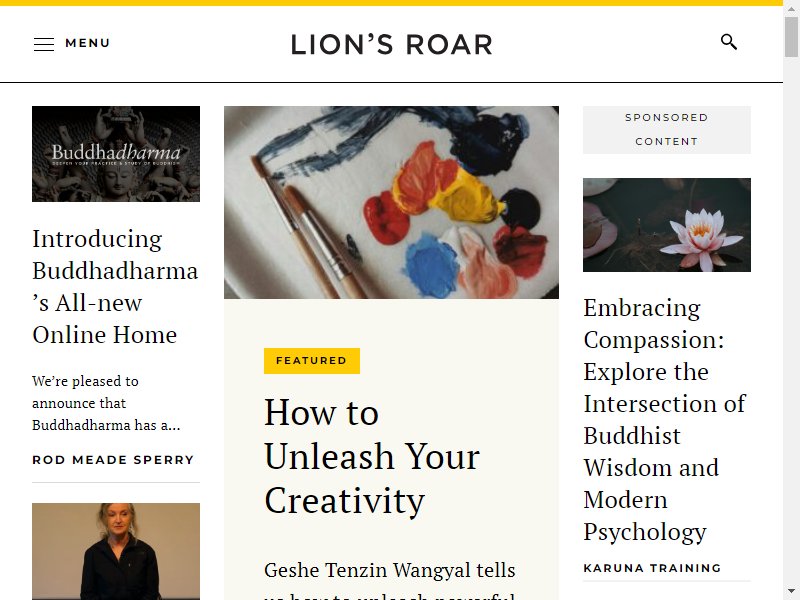Screen dimensions: 800x600
Task: Go to the Lion's Roar home logo
Action: point(392,44)
